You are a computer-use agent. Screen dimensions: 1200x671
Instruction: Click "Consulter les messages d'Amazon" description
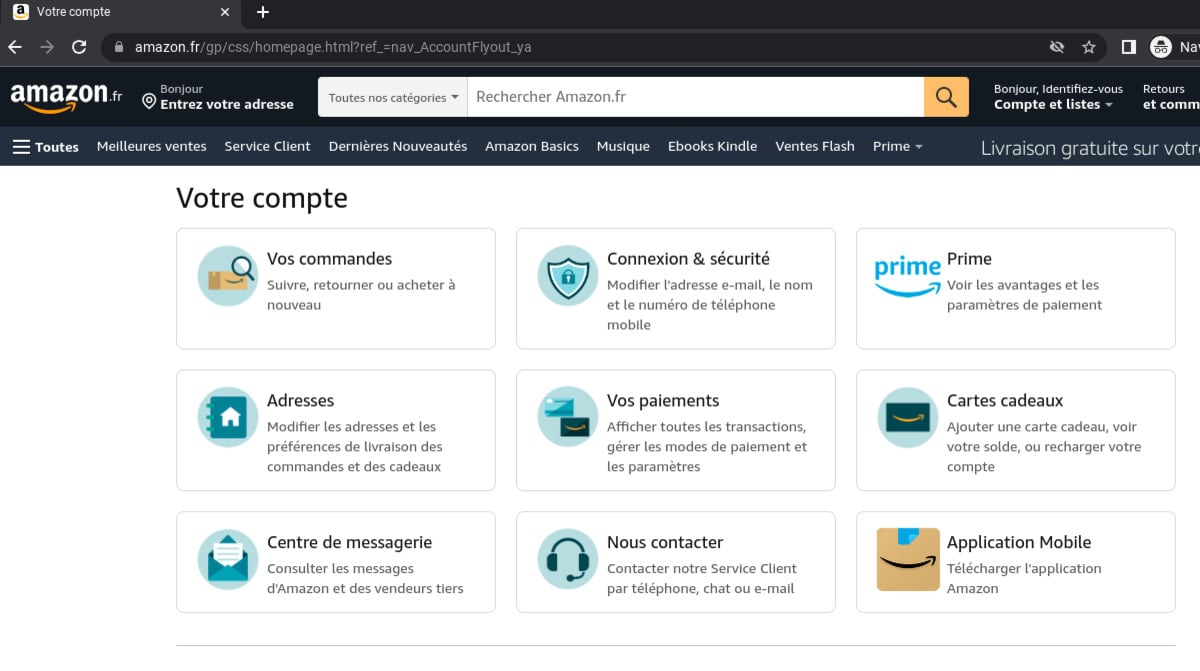pyautogui.click(x=365, y=579)
